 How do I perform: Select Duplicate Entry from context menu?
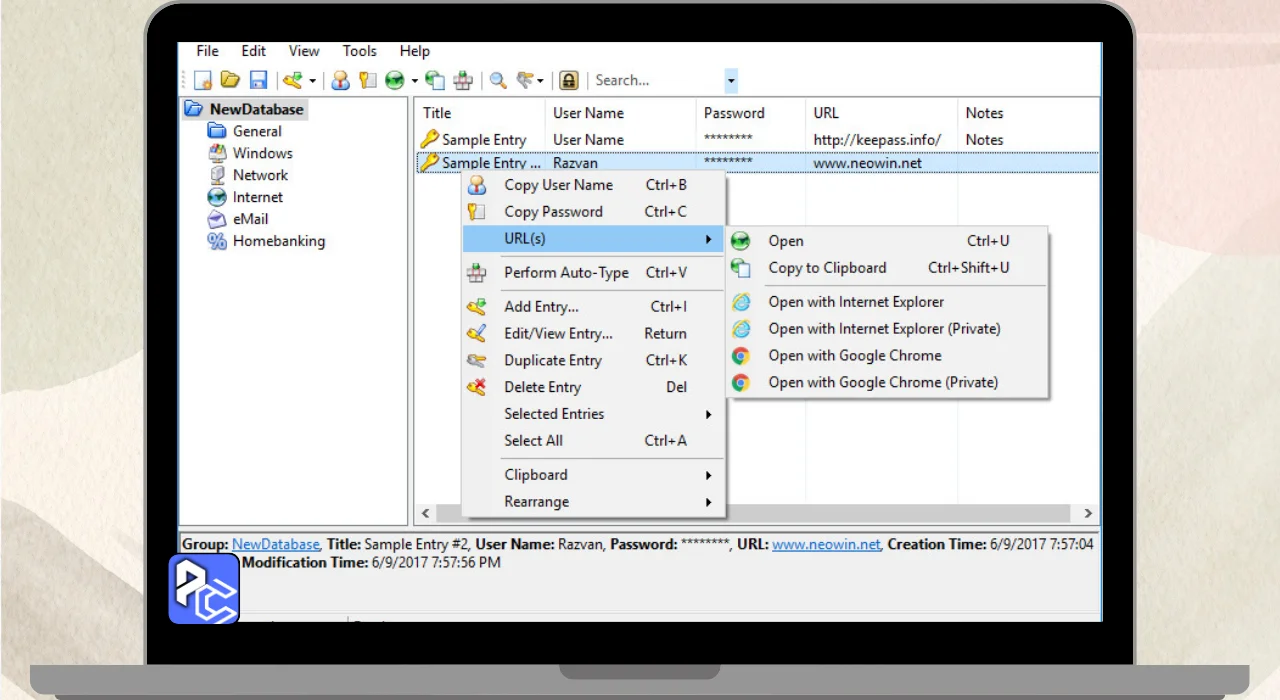[x=552, y=360]
